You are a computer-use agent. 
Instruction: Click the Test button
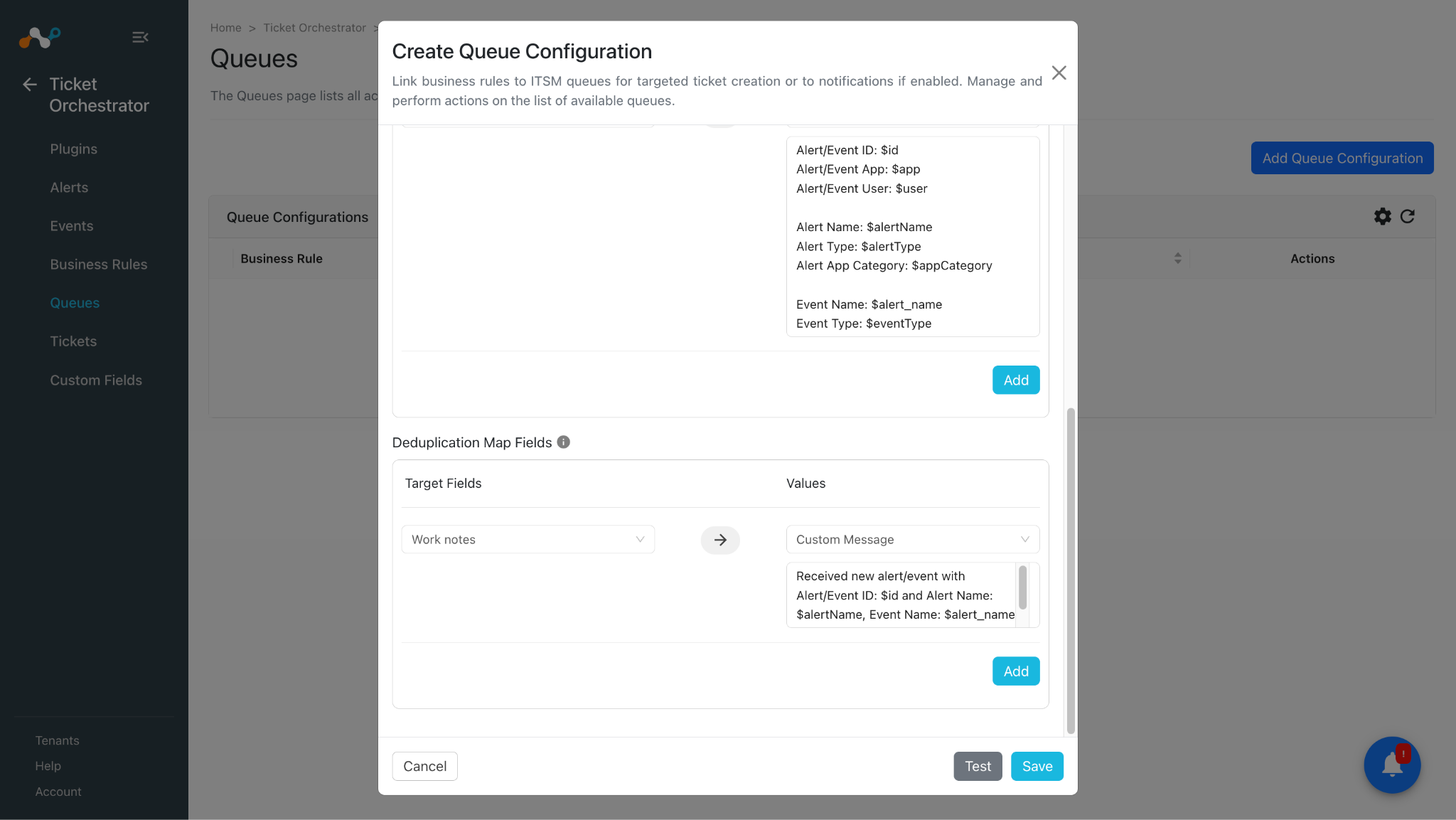[978, 766]
